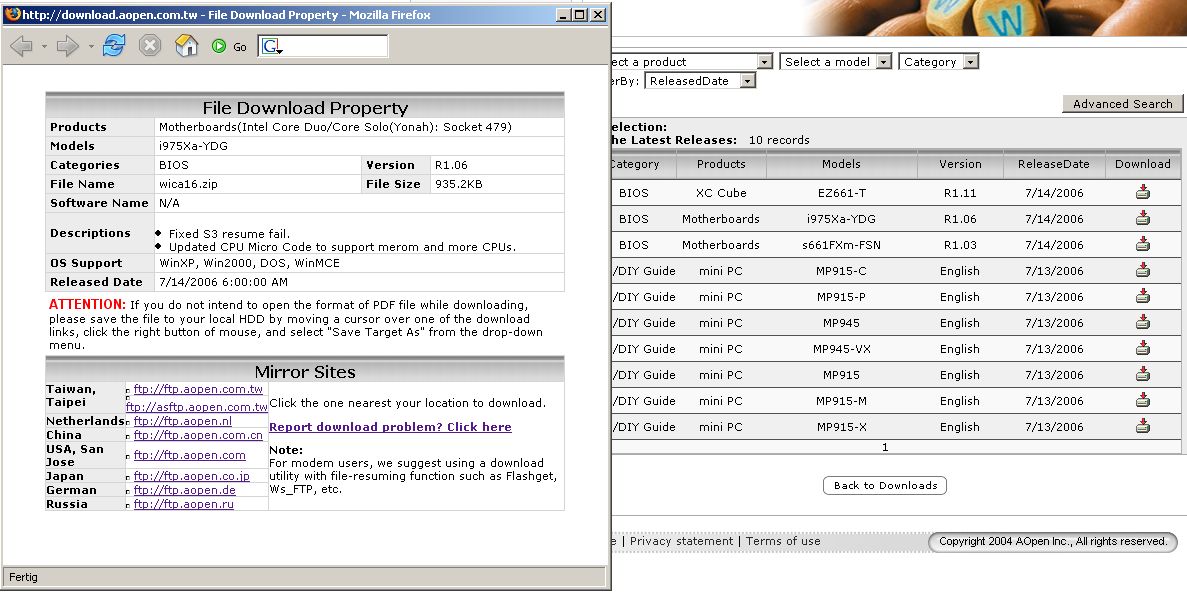Click download icon in the MP915 row
This screenshot has height=594, width=1187.
(1142, 374)
